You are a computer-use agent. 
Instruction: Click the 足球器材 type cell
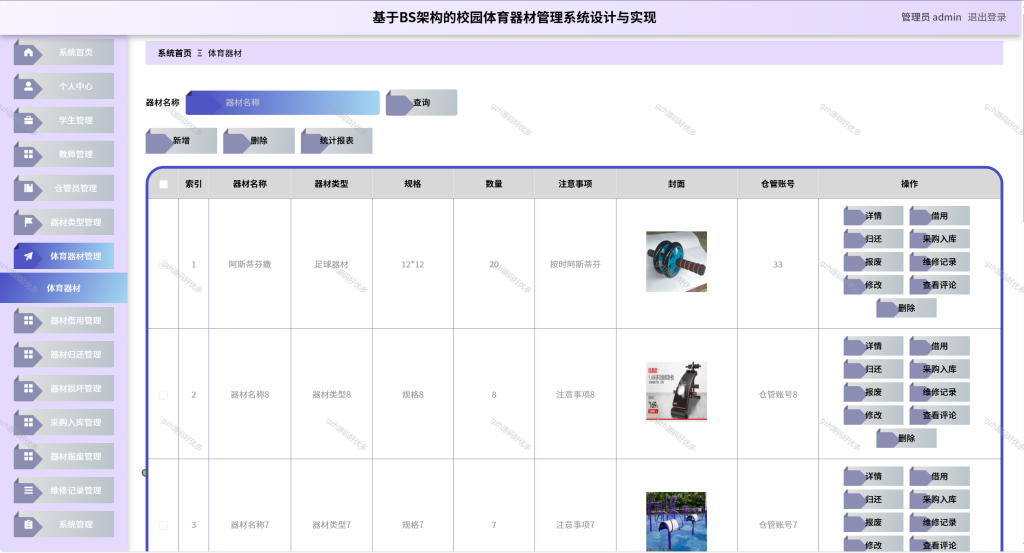coord(331,264)
